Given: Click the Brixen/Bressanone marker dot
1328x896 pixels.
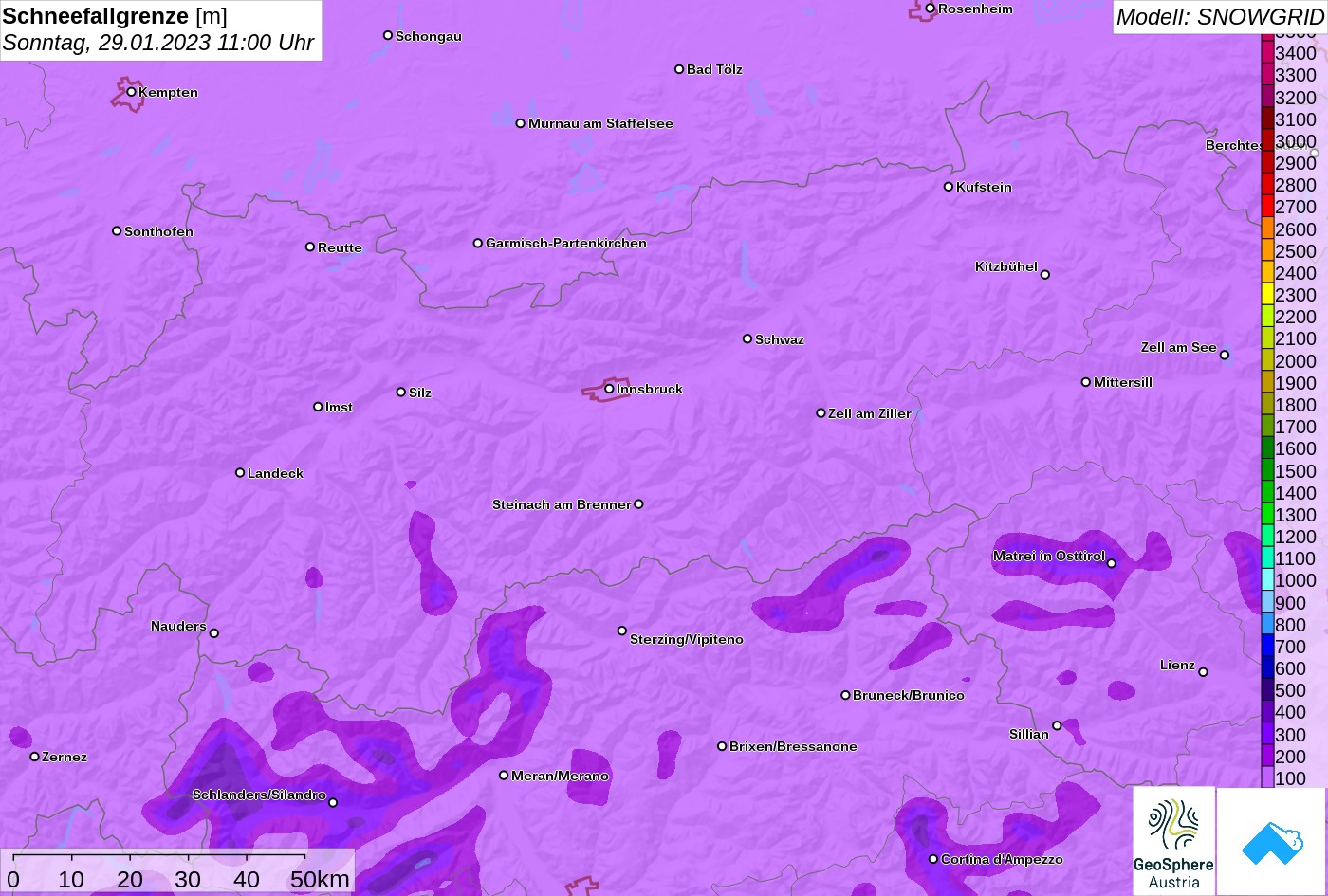Looking at the screenshot, I should [721, 746].
